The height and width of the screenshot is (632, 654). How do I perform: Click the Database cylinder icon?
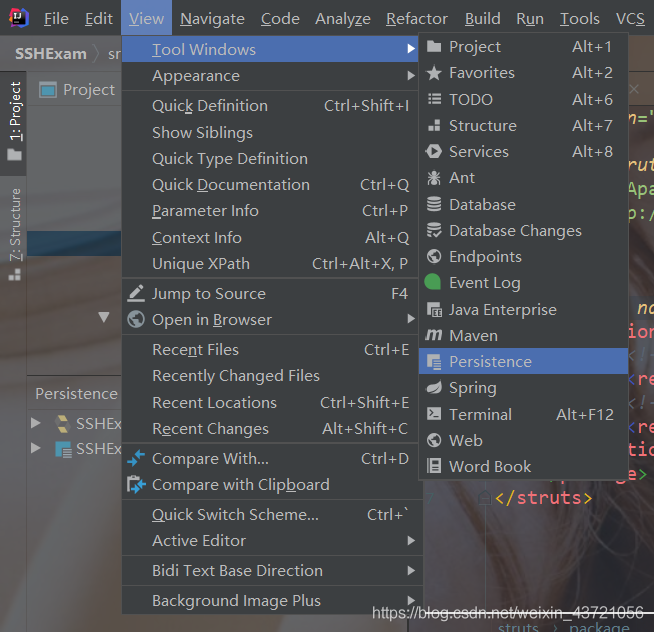tap(434, 204)
